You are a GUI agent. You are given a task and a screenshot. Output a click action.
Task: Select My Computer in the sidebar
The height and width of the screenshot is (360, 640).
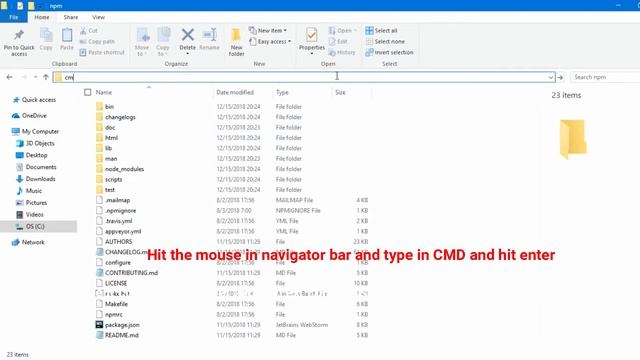(36, 131)
